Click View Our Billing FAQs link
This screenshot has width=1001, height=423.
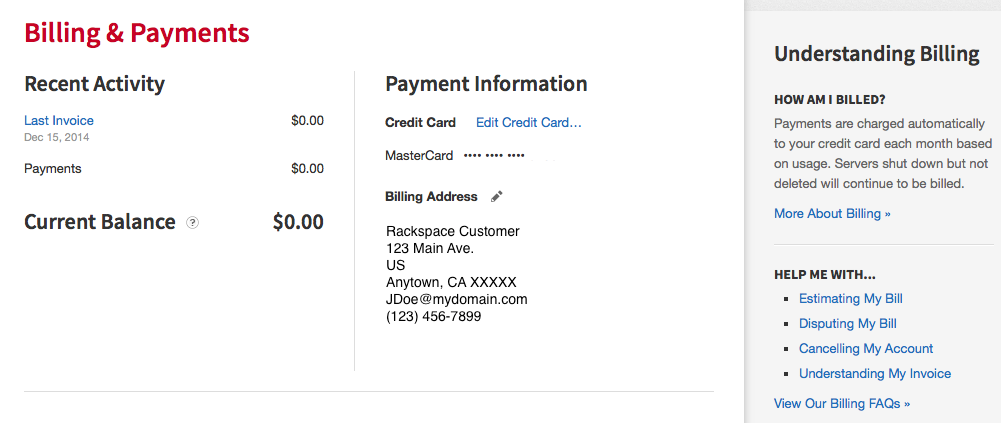coord(842,403)
